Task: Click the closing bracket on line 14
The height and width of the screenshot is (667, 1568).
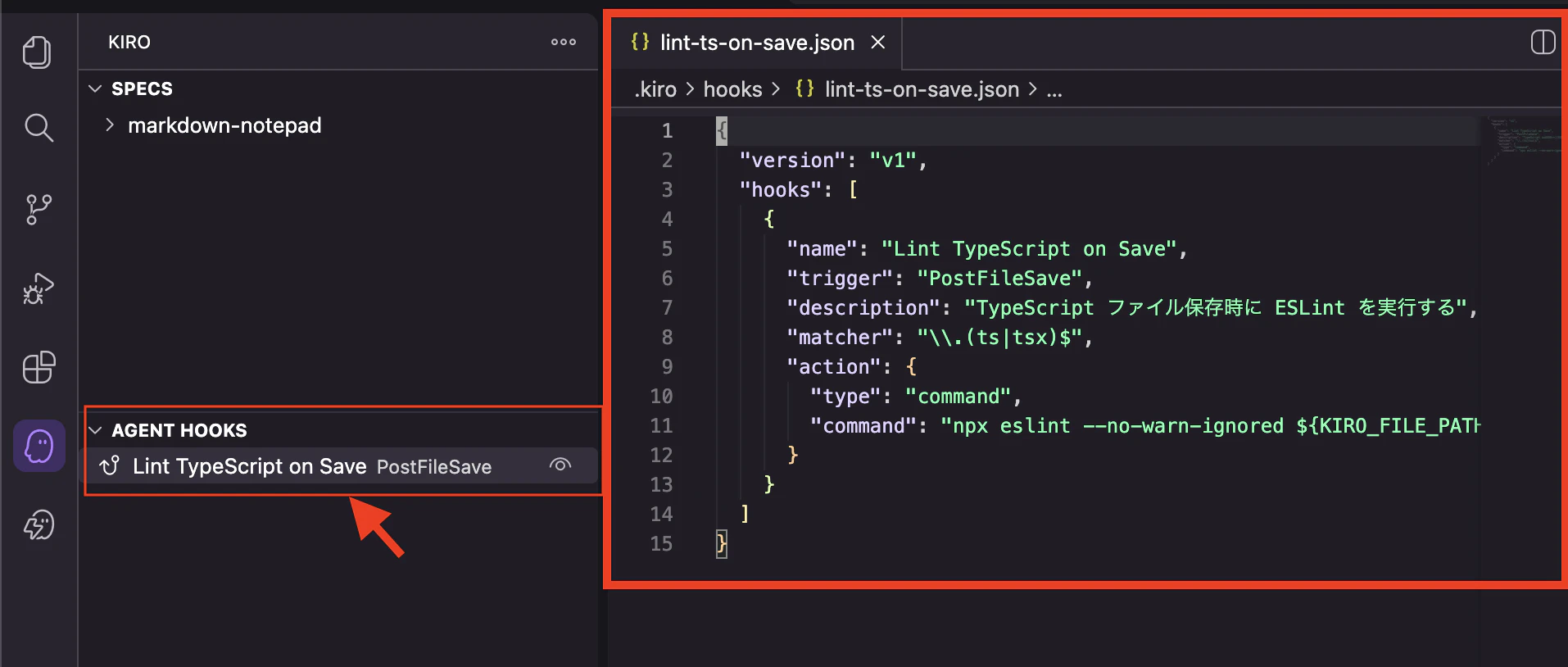Action: [x=745, y=515]
